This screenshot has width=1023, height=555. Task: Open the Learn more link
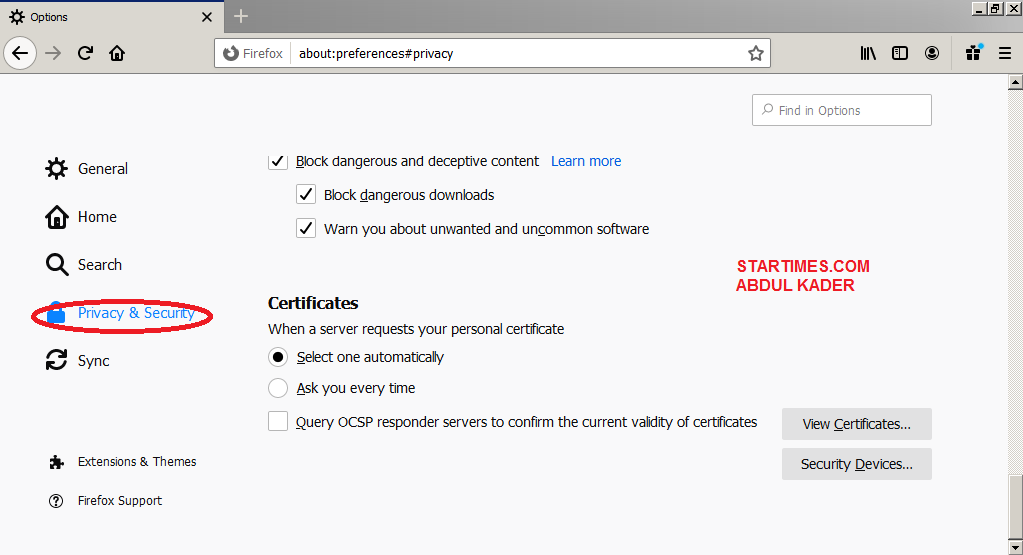click(586, 161)
